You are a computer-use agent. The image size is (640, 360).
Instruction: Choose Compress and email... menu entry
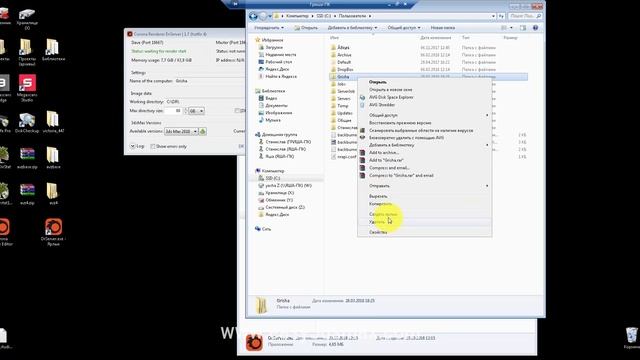coord(389,168)
